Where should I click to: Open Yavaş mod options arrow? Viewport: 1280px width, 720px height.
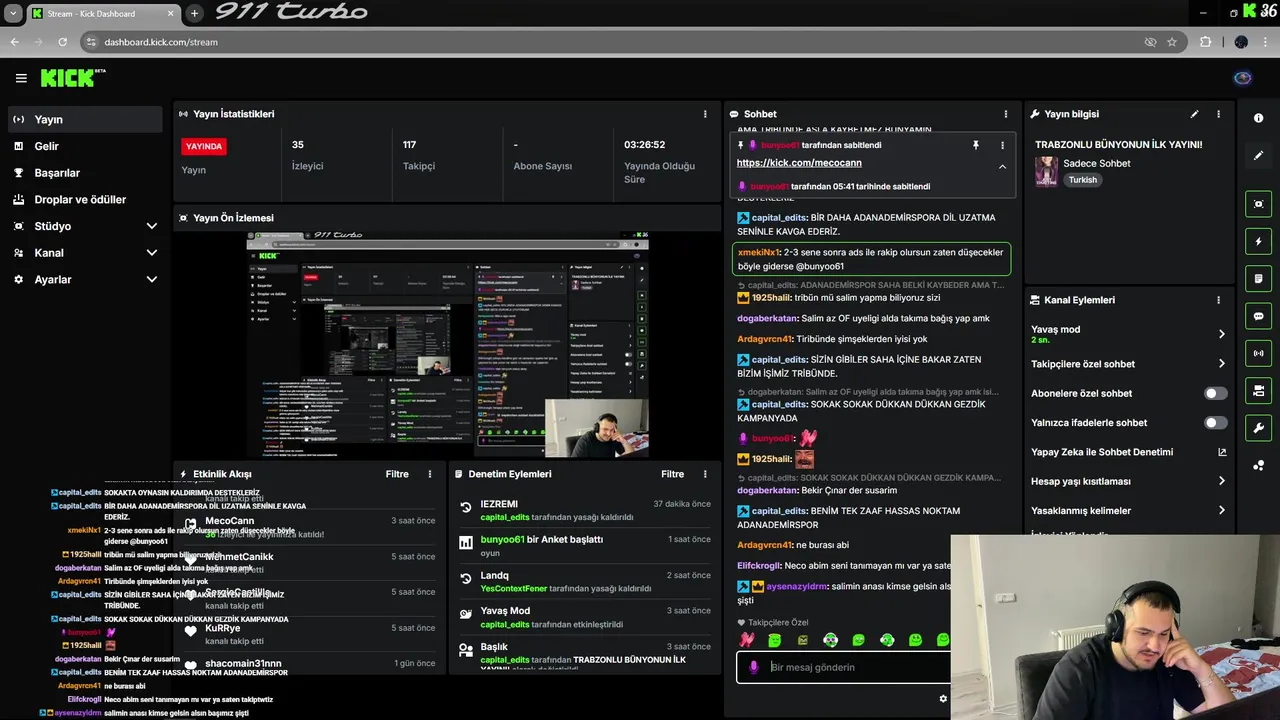click(x=1221, y=334)
